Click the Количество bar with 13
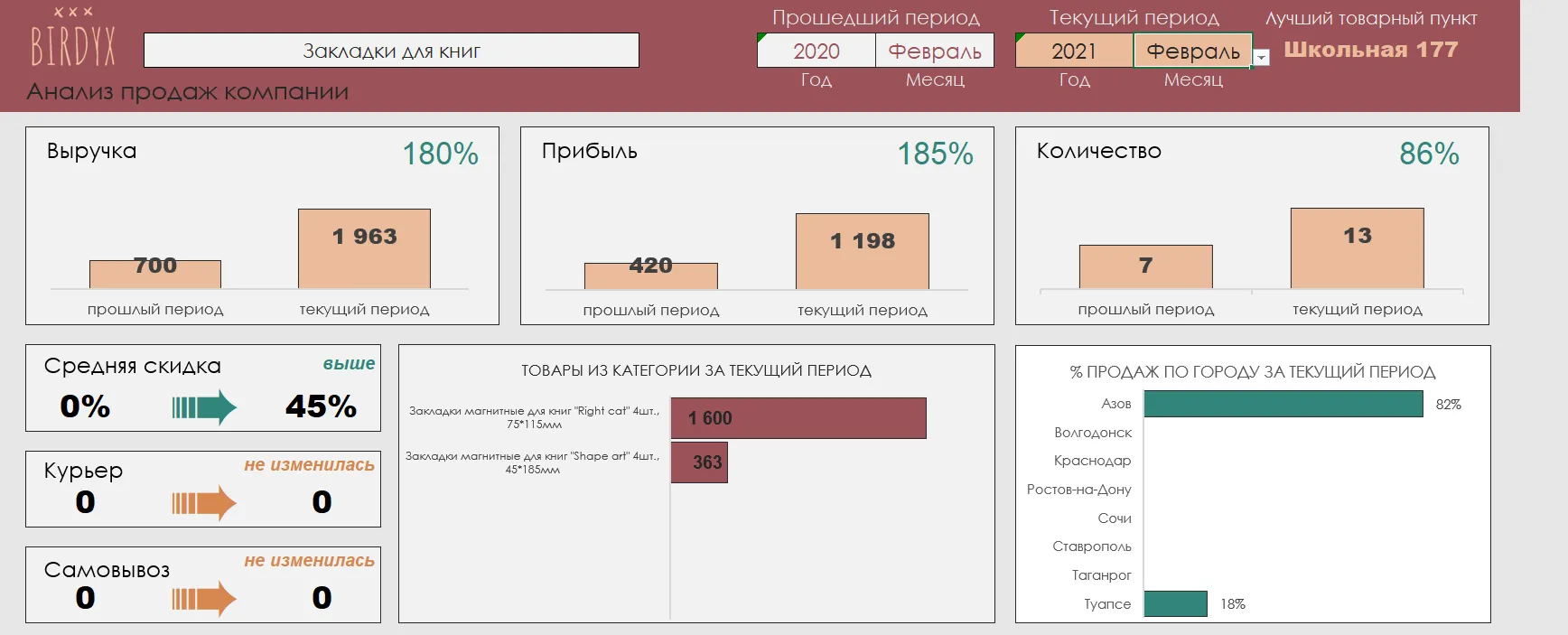The height and width of the screenshot is (635, 1568). (1358, 248)
